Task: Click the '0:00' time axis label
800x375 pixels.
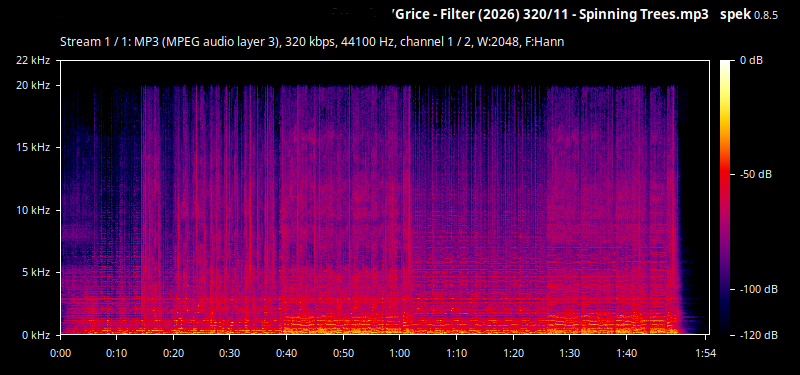Action: [x=60, y=353]
